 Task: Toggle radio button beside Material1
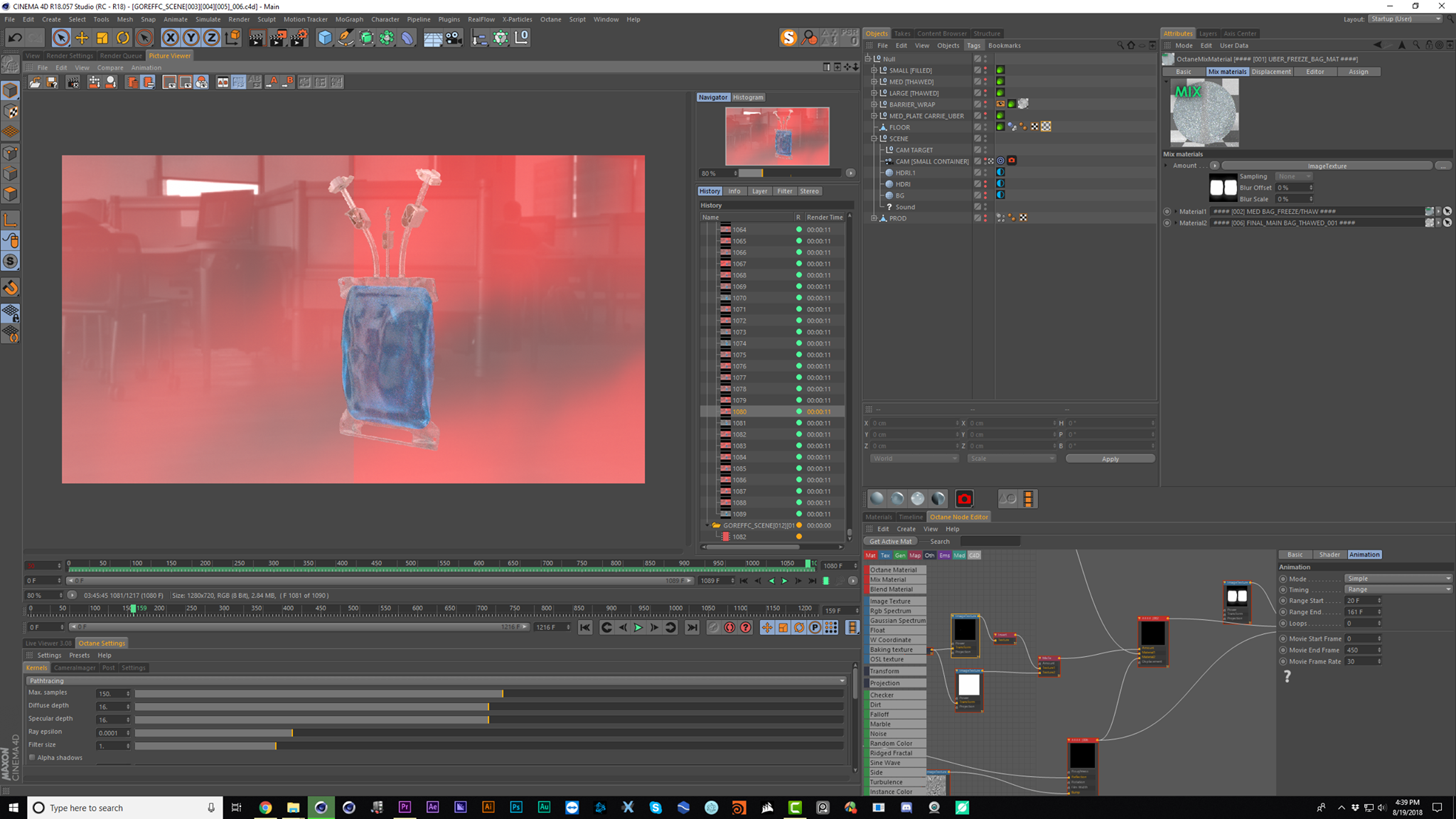click(x=1167, y=212)
